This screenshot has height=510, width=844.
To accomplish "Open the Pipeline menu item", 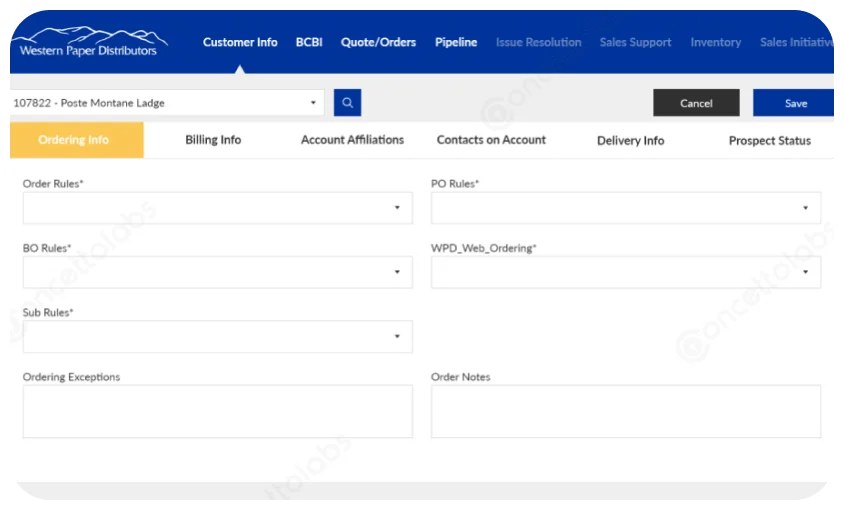I will point(456,42).
